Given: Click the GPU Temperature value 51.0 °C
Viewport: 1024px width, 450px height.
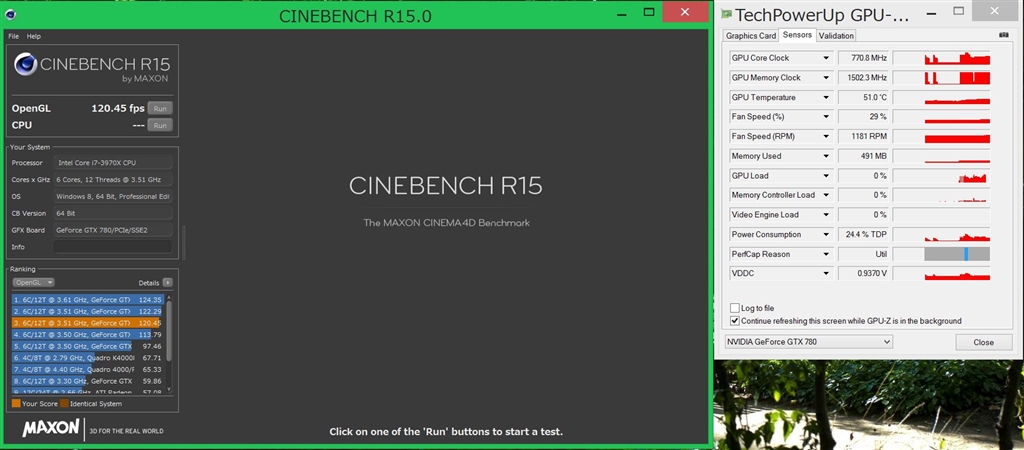Looking at the screenshot, I should (x=863, y=97).
